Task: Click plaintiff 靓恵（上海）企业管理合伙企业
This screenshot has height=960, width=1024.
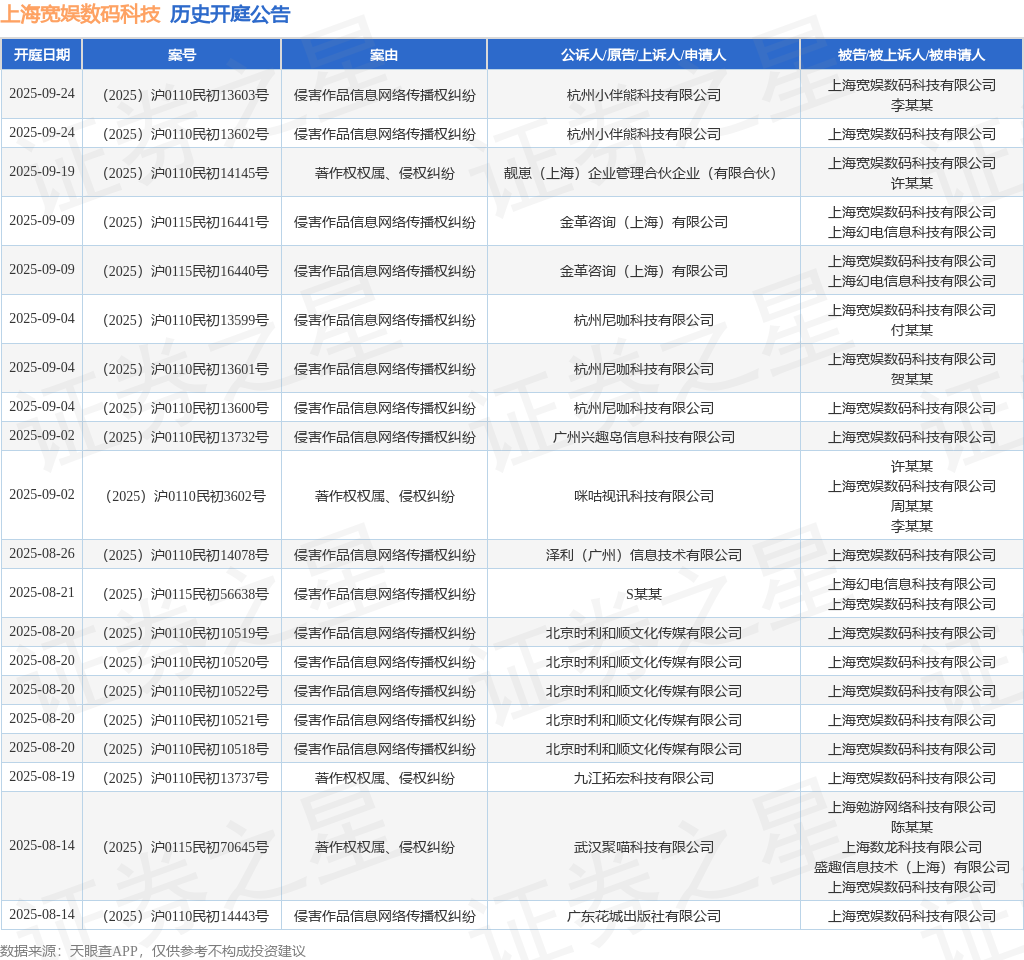Action: (x=643, y=174)
